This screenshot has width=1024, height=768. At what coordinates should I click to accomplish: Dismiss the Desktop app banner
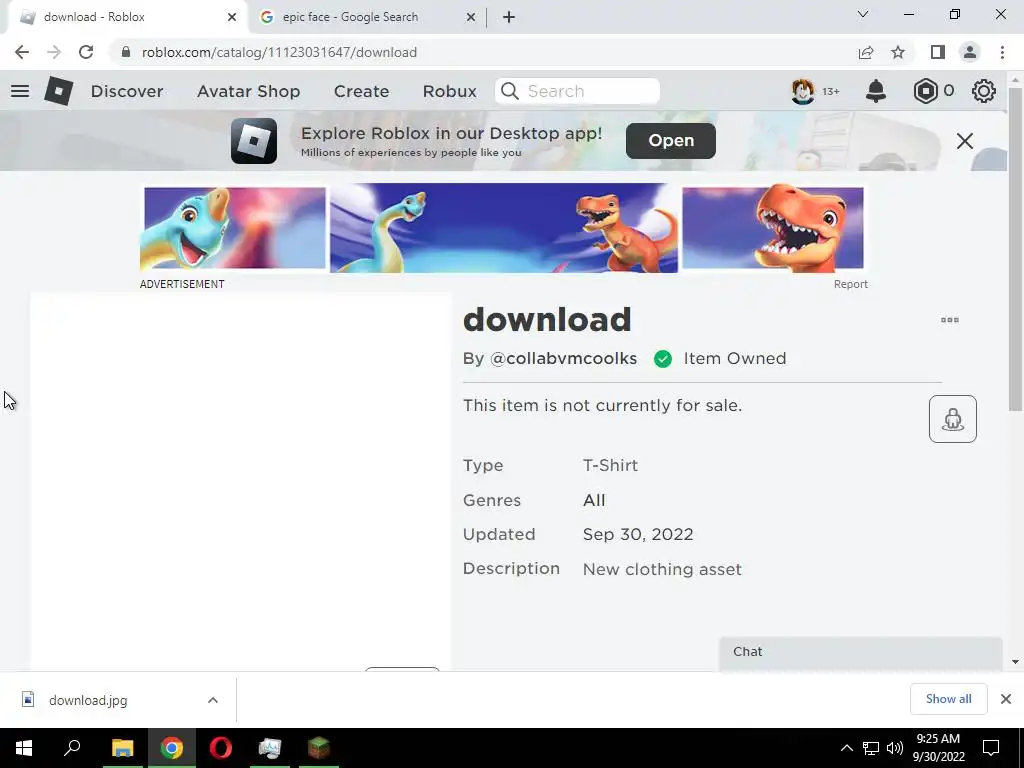(965, 141)
